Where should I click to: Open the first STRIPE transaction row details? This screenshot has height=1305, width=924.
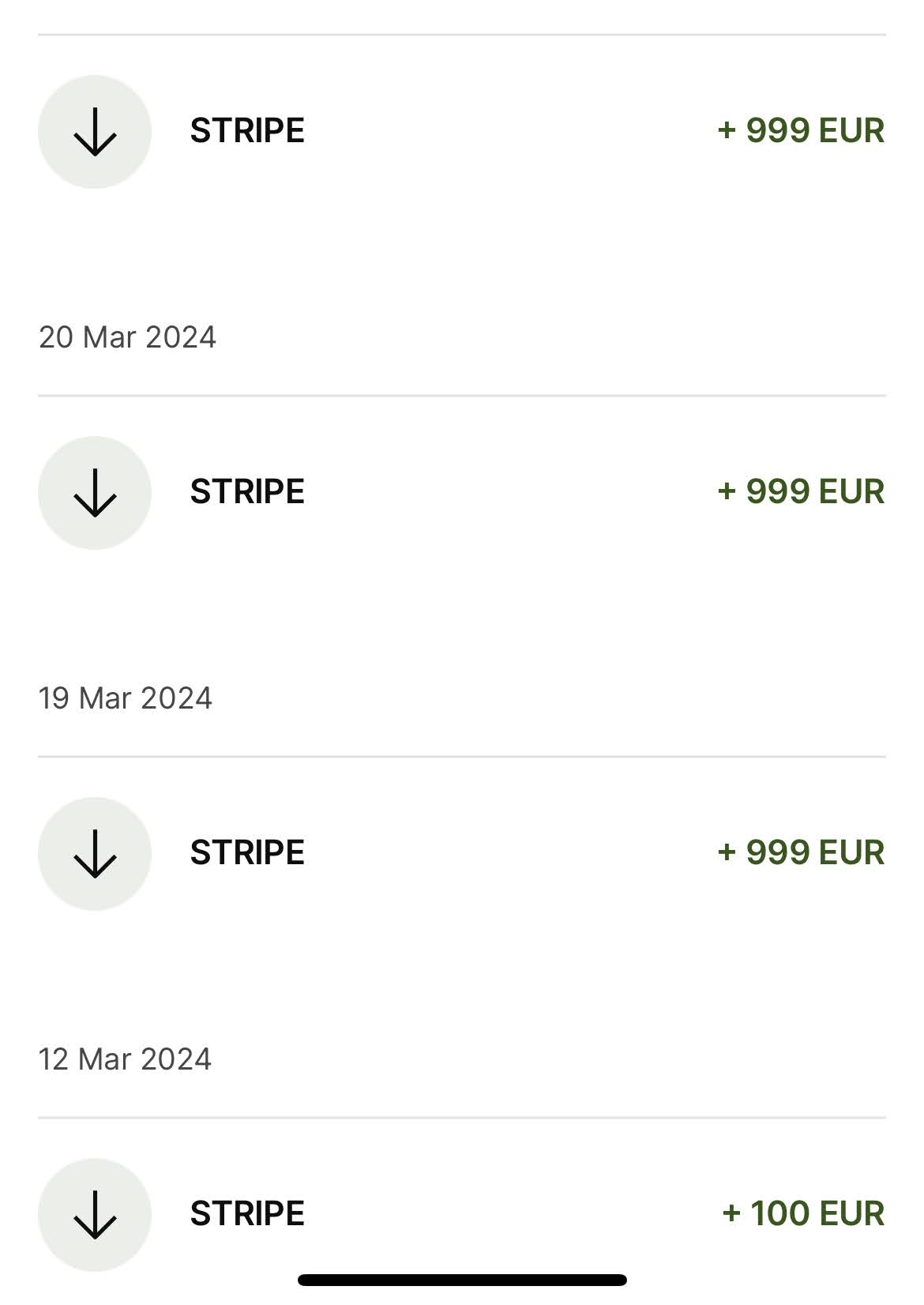505,132
